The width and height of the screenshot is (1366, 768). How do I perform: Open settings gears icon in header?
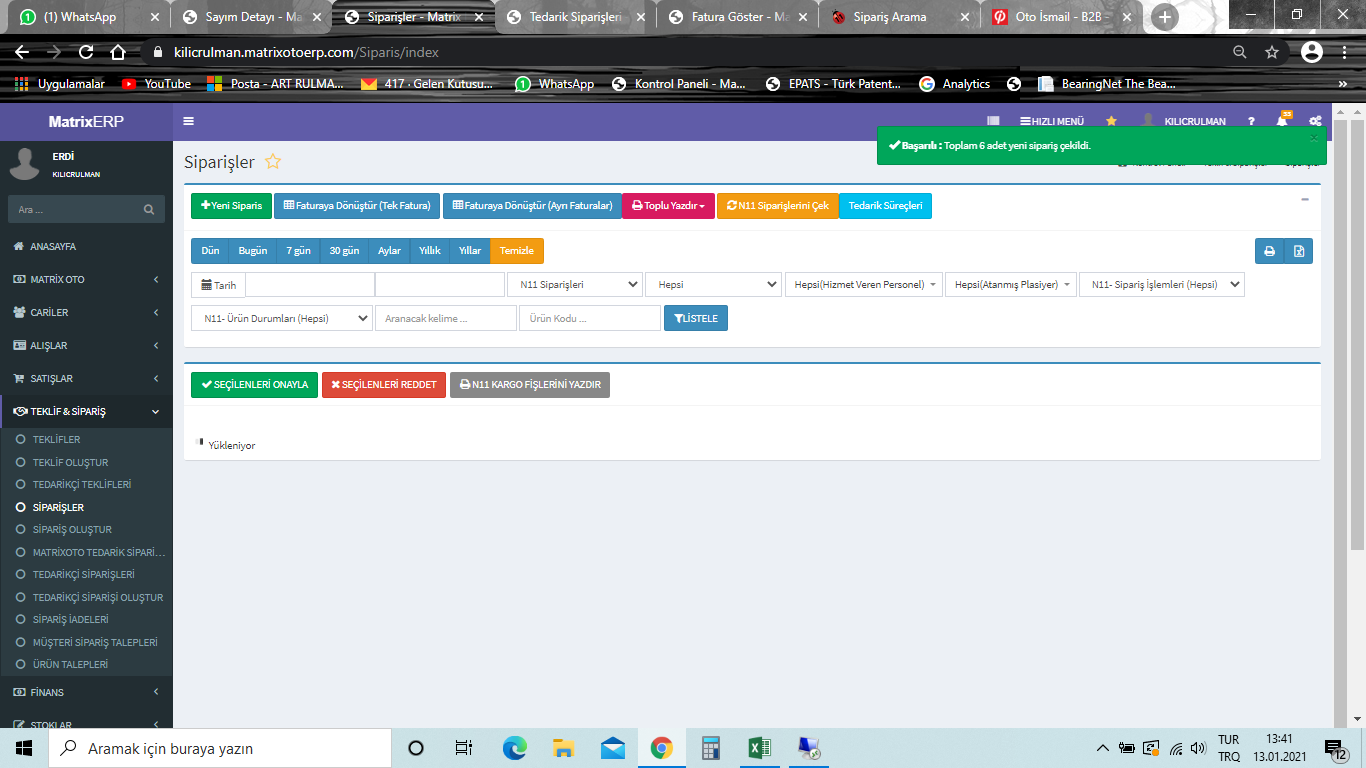point(1314,121)
